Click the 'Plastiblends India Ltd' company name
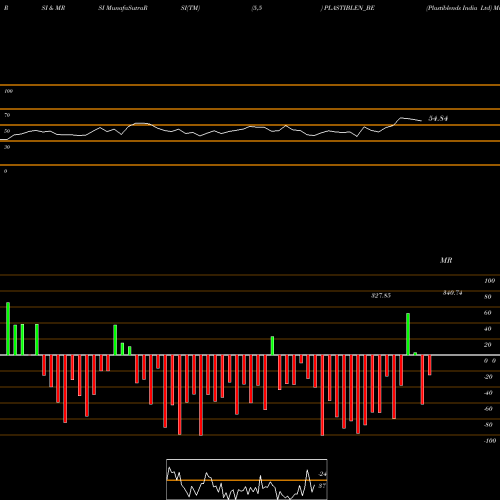 pos(459,8)
